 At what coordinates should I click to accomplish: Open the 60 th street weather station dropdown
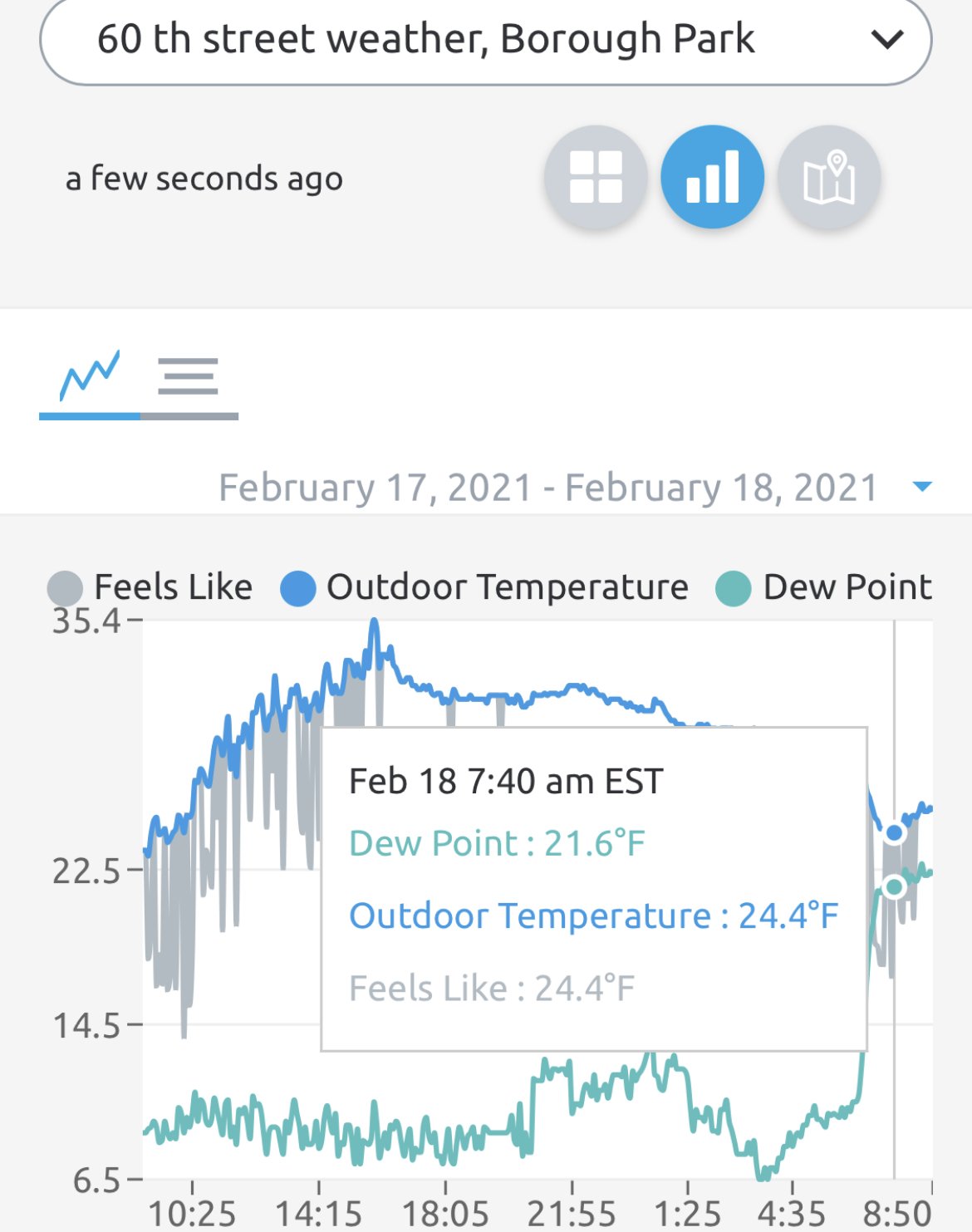[x=485, y=39]
